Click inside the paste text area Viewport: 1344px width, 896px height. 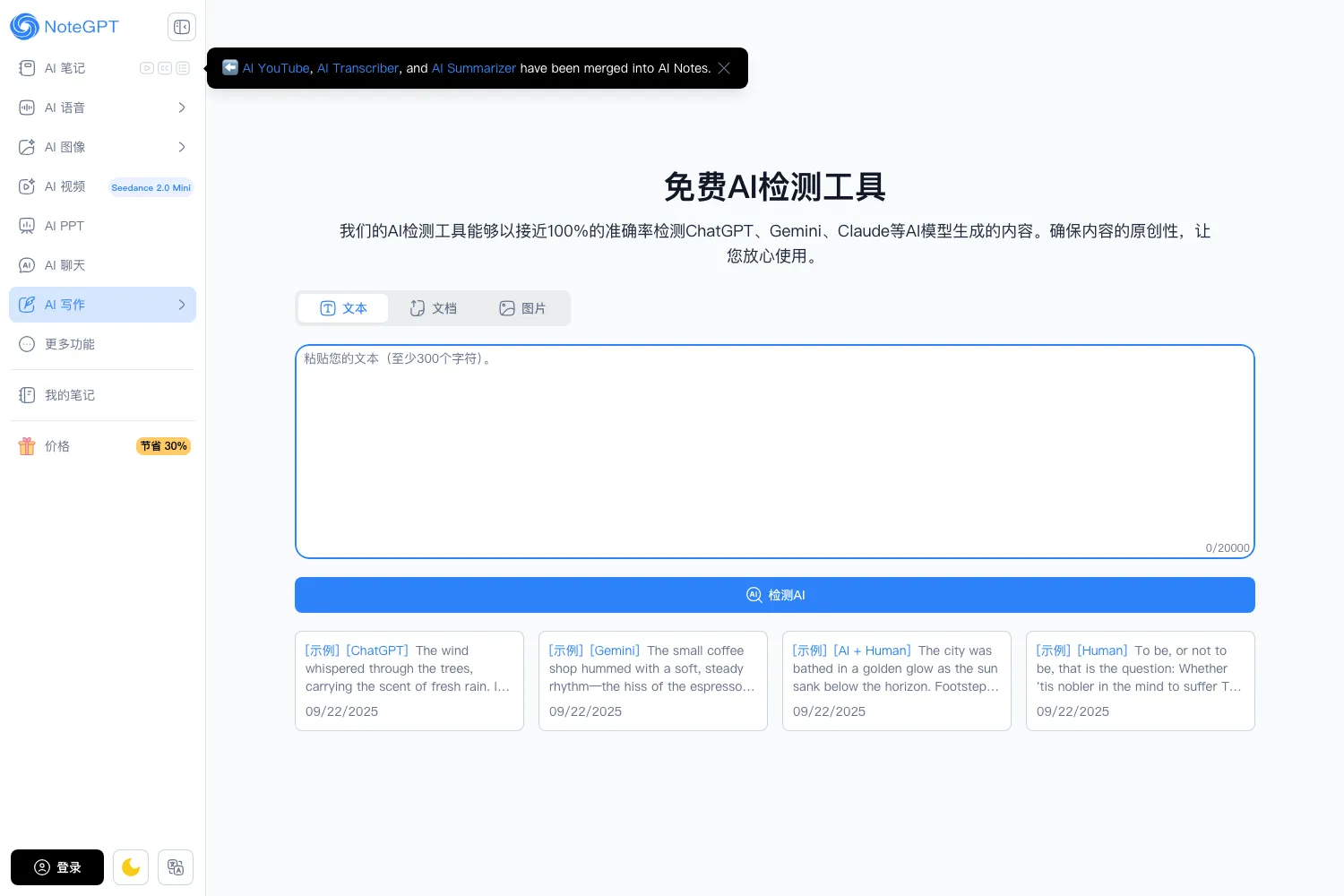(x=775, y=452)
